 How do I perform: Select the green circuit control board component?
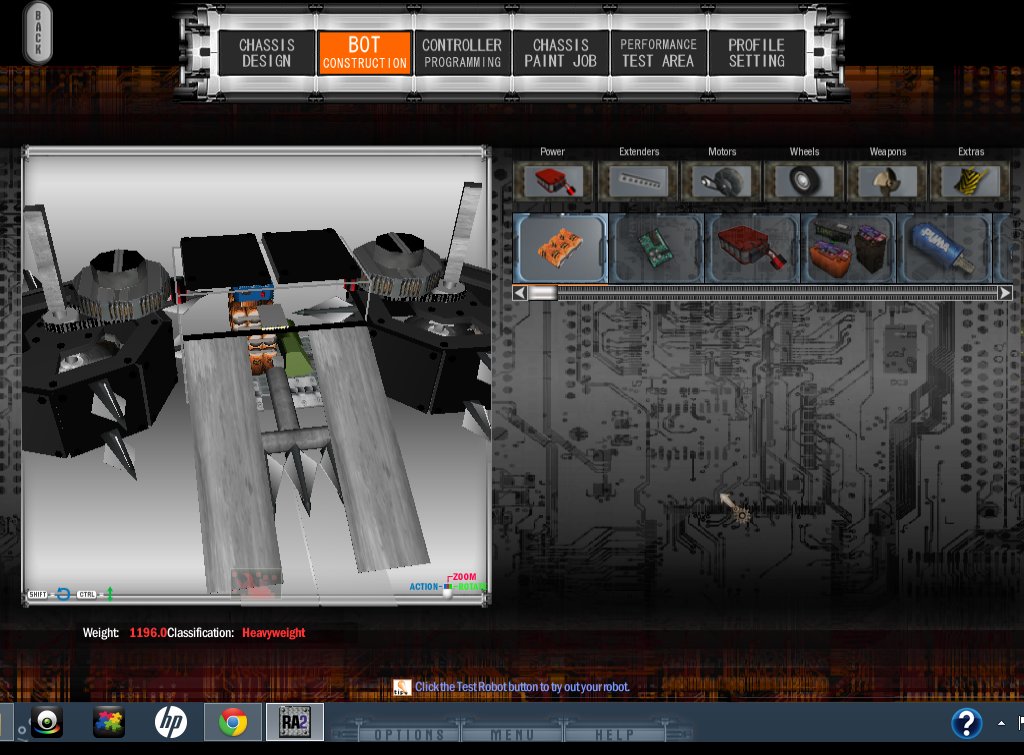656,248
